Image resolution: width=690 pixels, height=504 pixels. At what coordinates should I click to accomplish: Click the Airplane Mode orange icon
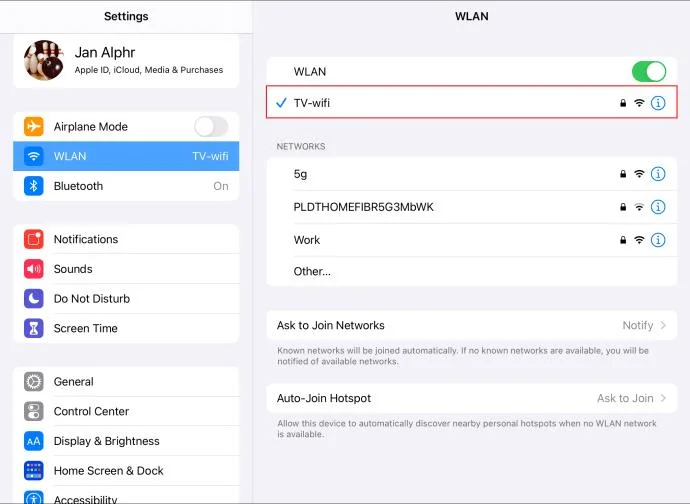pyautogui.click(x=34, y=126)
